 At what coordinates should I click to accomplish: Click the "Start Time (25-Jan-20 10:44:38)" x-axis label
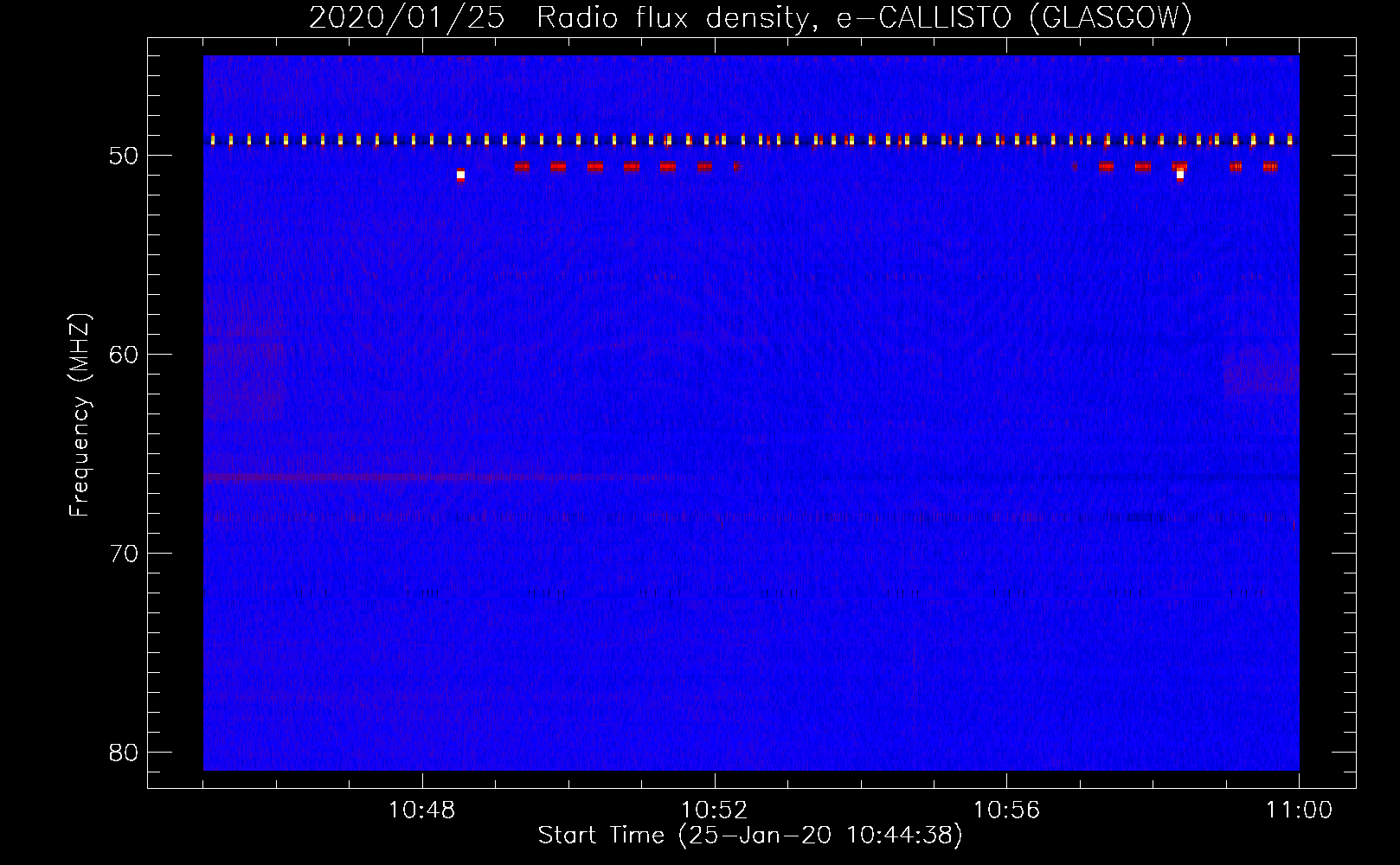click(750, 836)
